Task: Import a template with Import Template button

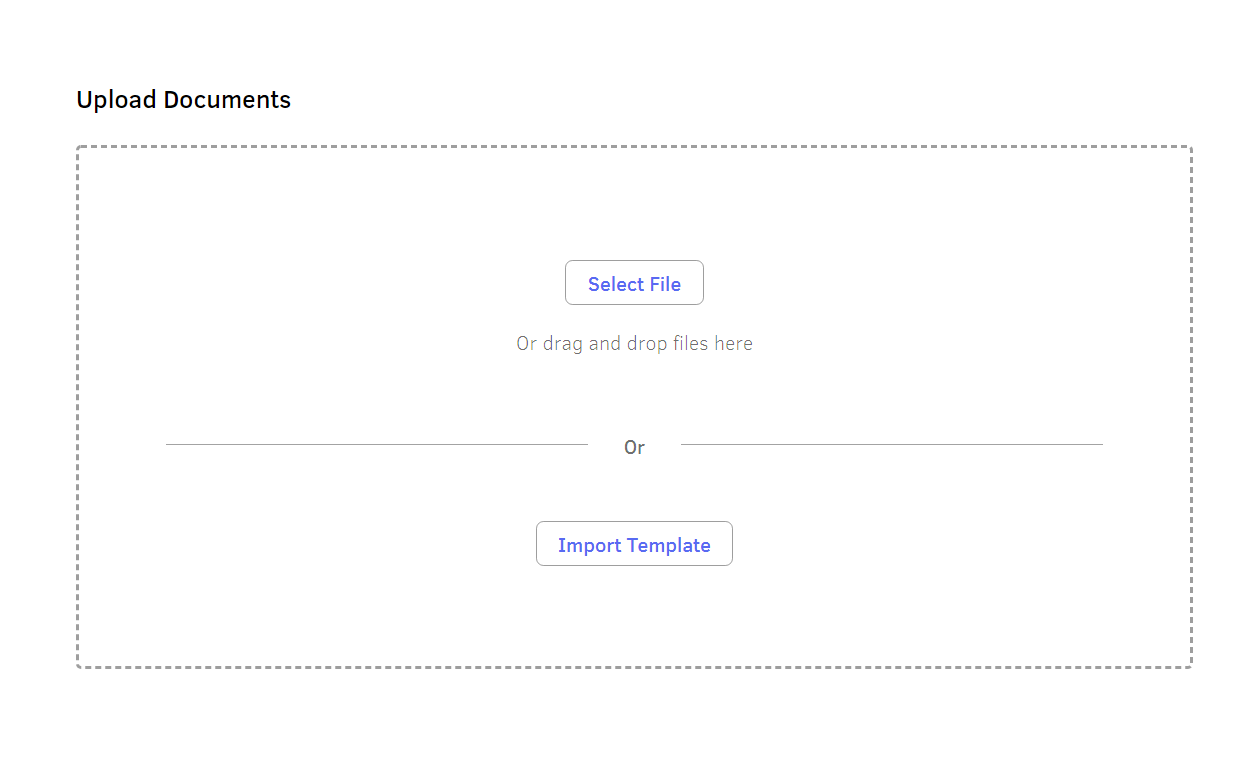Action: 634,544
